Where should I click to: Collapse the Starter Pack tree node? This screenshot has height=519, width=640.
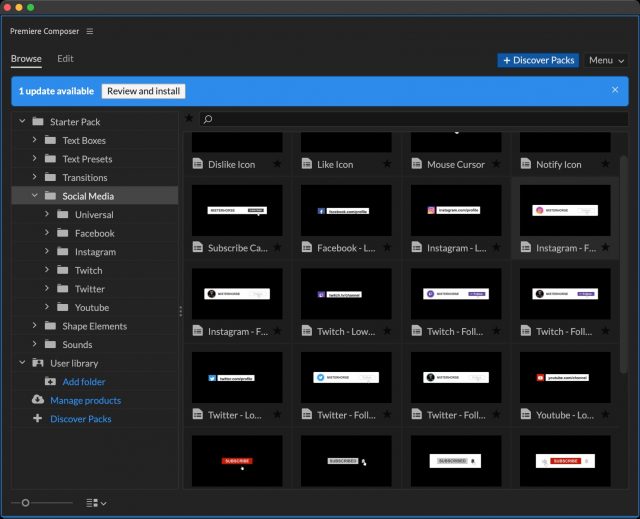[x=22, y=122]
